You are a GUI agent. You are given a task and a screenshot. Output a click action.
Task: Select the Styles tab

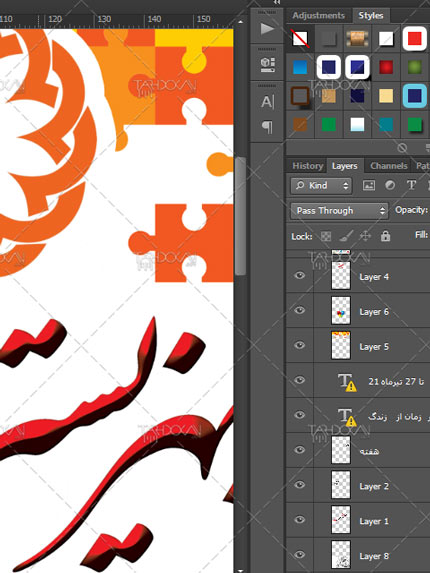(371, 15)
